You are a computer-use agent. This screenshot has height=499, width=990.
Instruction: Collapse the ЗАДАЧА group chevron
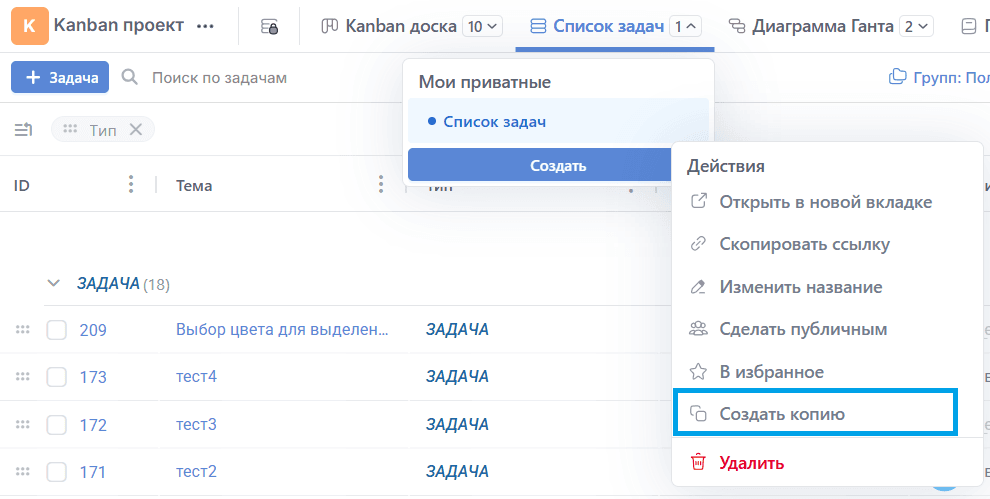54,284
